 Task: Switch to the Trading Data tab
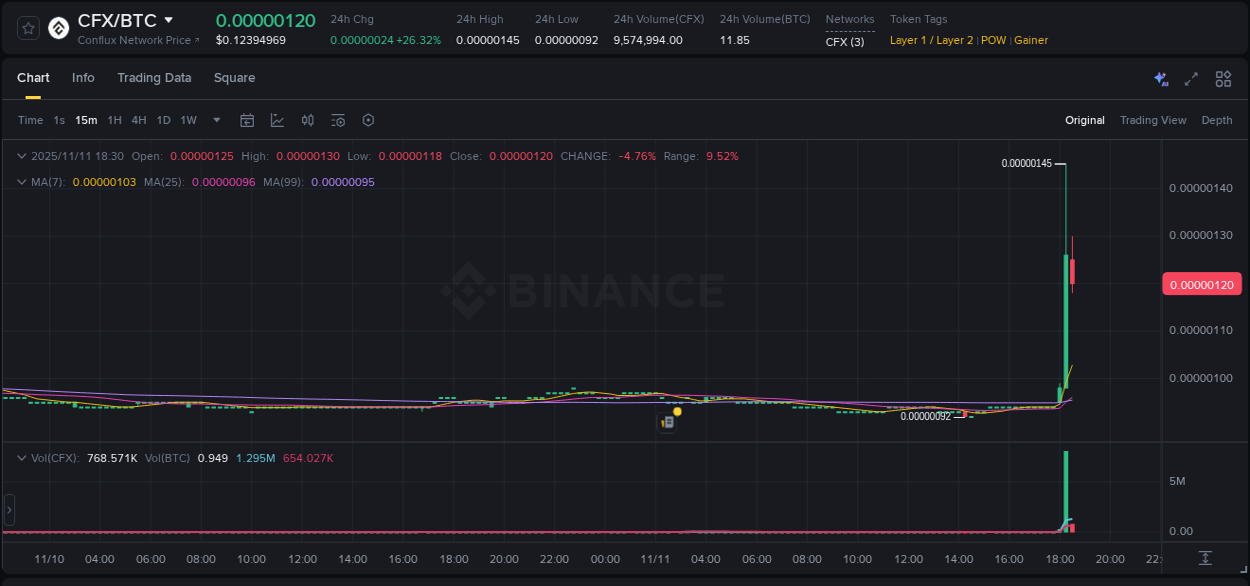[154, 78]
